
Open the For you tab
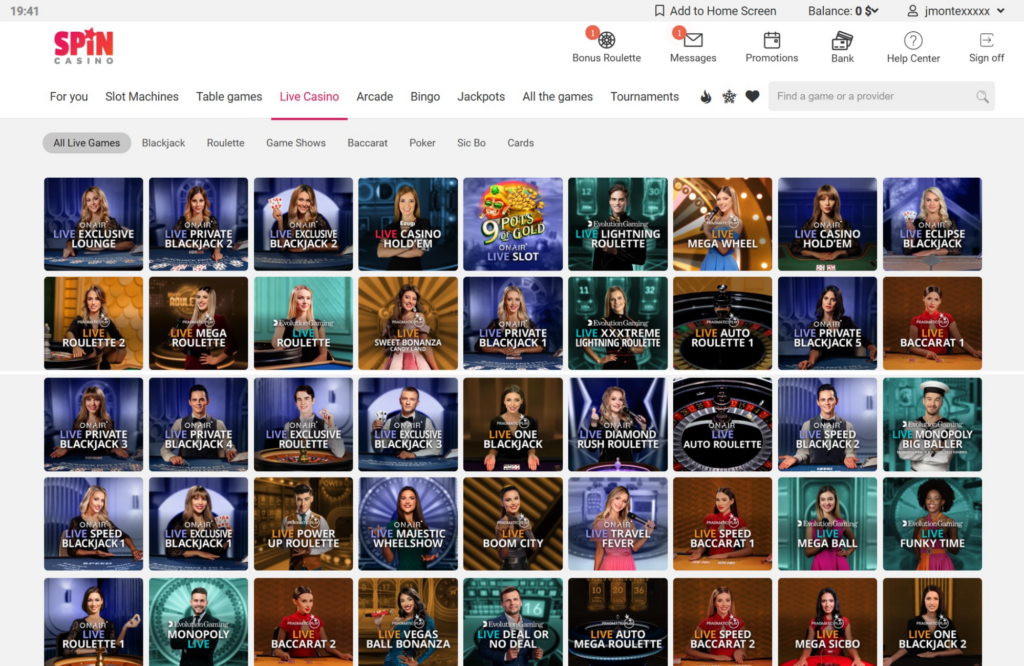pos(69,97)
